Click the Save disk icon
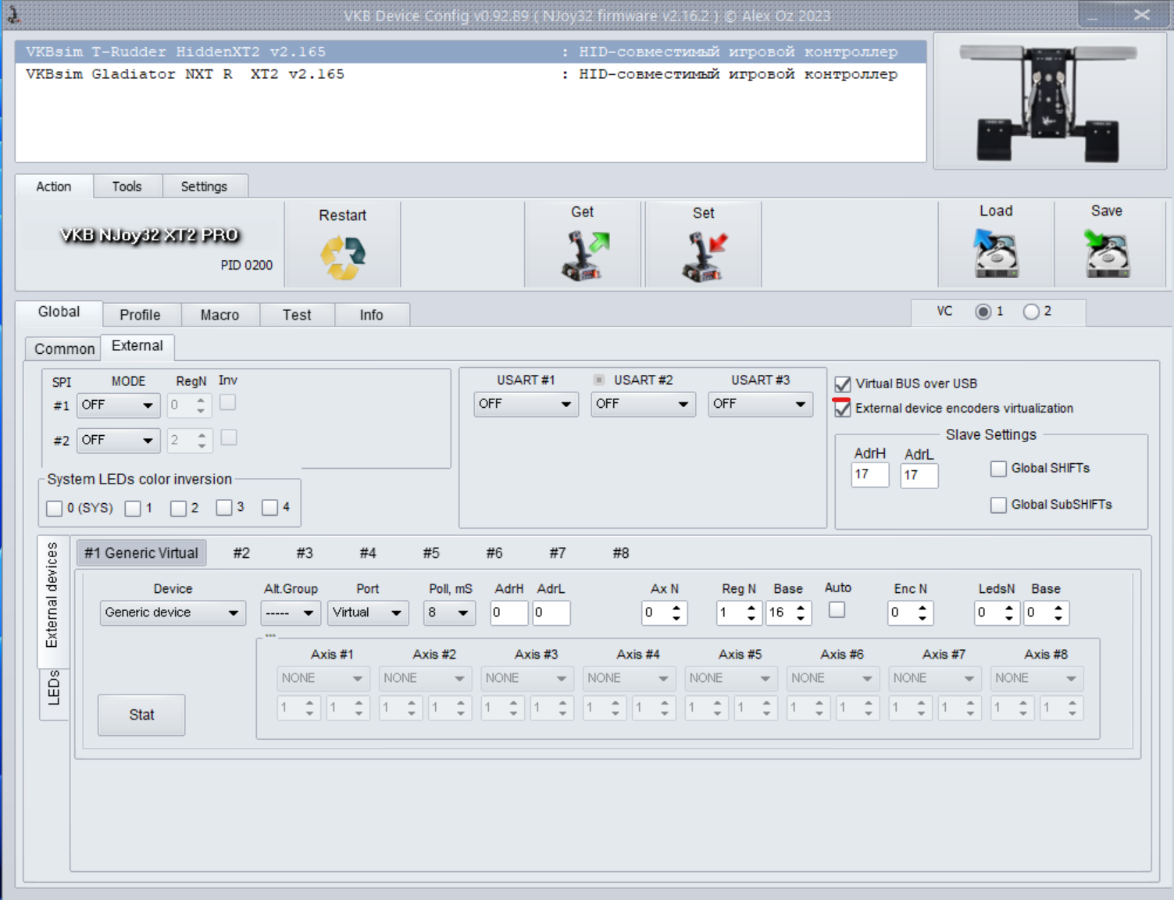1174x900 pixels. pos(1106,254)
